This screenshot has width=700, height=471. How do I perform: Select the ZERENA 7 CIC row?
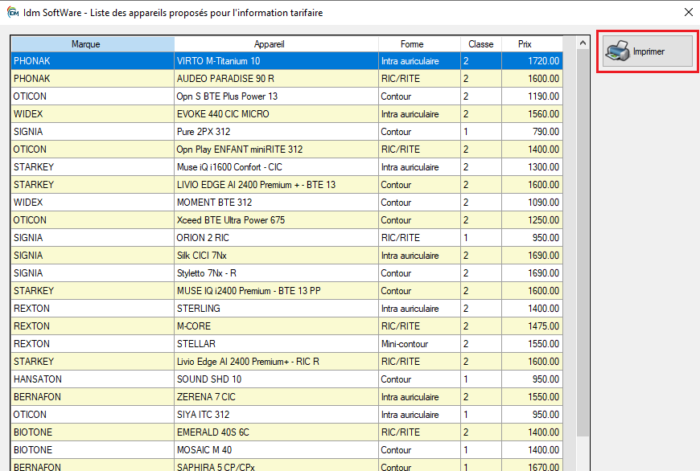click(x=287, y=397)
